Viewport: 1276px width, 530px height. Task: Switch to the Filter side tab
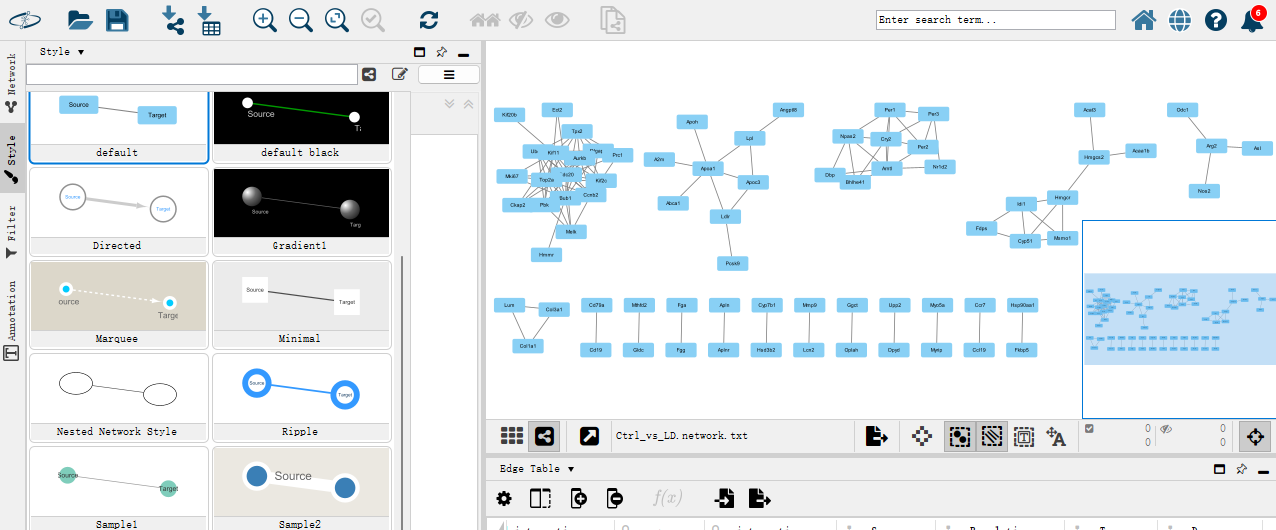(12, 232)
